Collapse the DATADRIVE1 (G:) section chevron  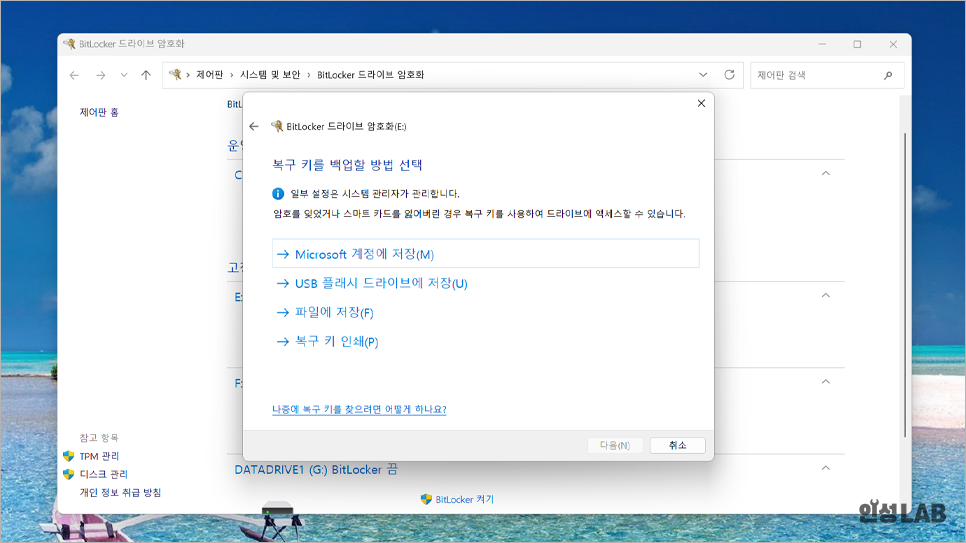coord(826,468)
